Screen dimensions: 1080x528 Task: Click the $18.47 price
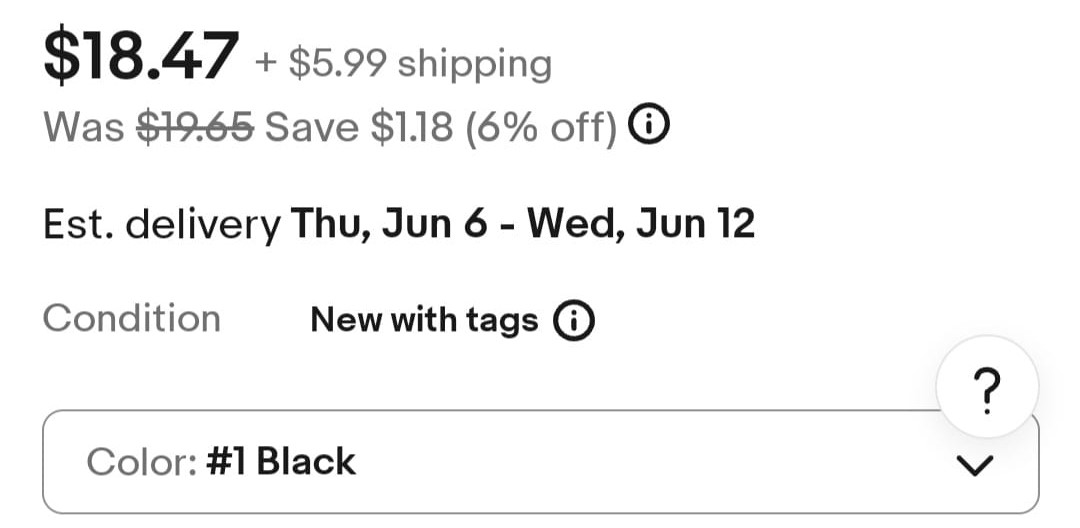coord(141,56)
